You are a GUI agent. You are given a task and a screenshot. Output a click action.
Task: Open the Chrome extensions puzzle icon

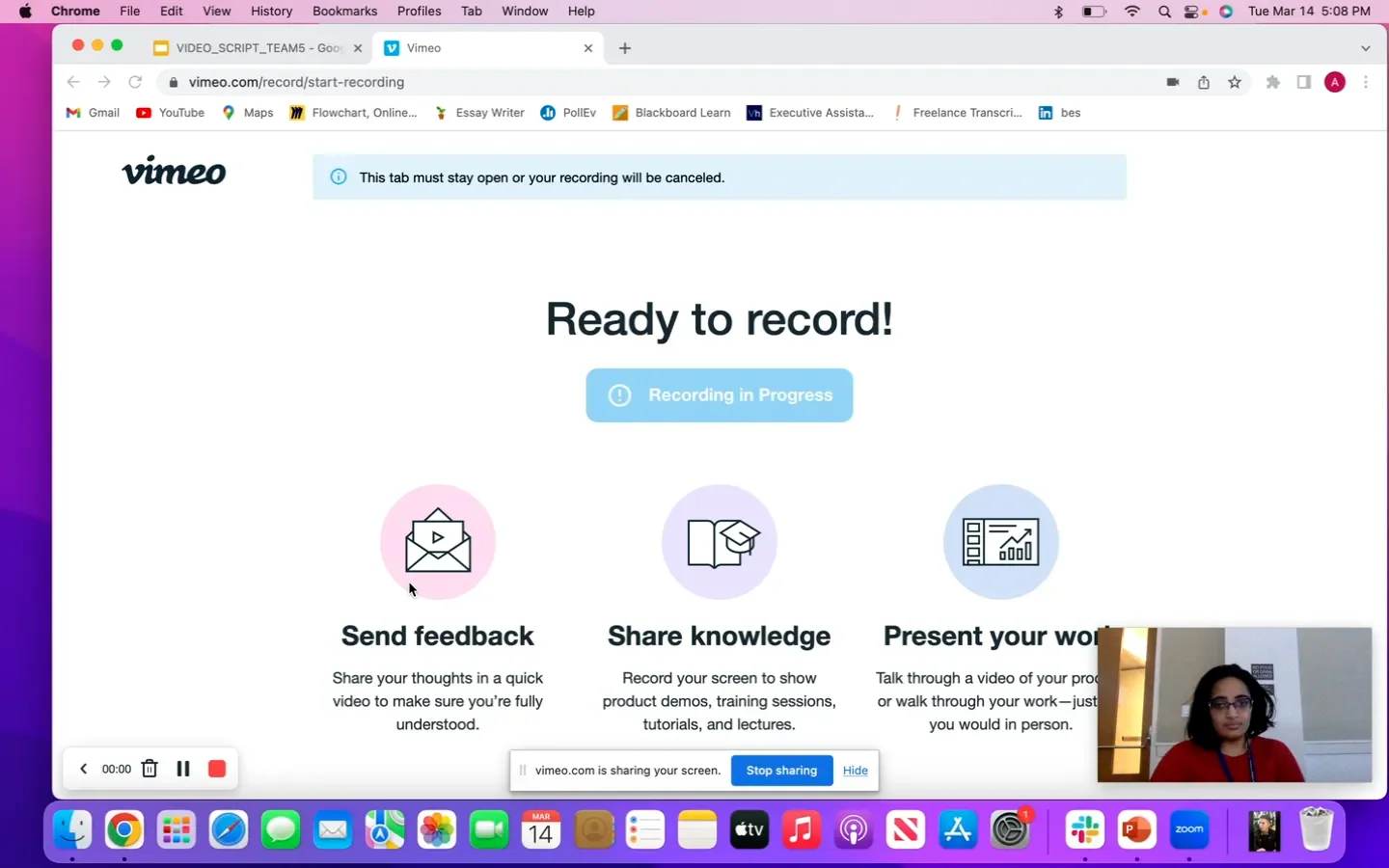click(x=1273, y=82)
